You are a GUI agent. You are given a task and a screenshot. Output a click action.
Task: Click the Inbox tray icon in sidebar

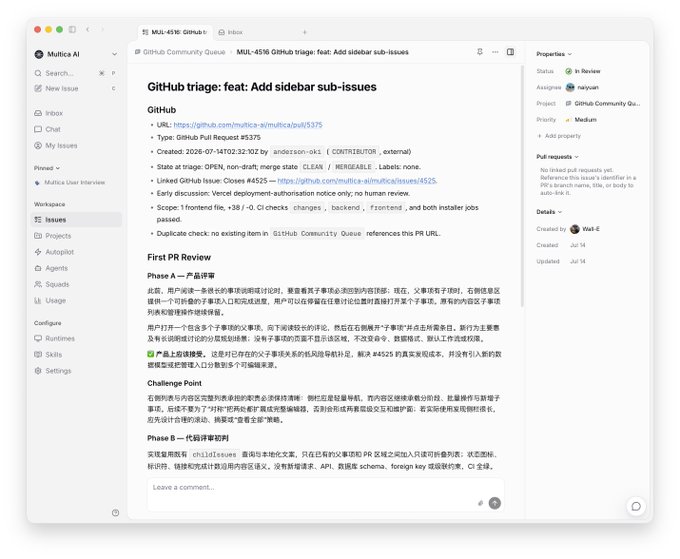[38, 113]
